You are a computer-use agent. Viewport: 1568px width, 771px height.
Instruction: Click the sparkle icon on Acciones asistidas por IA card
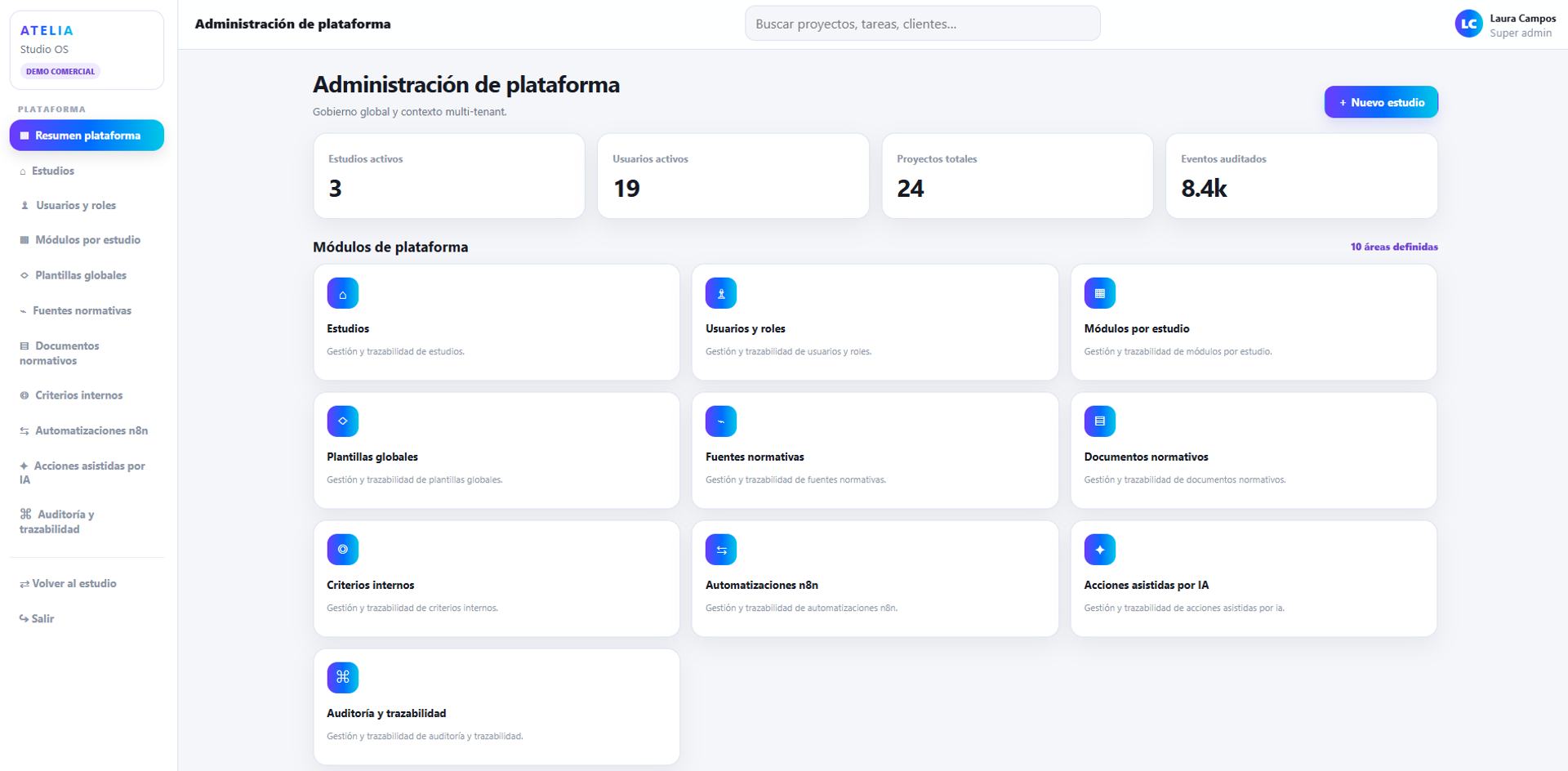click(x=1100, y=550)
